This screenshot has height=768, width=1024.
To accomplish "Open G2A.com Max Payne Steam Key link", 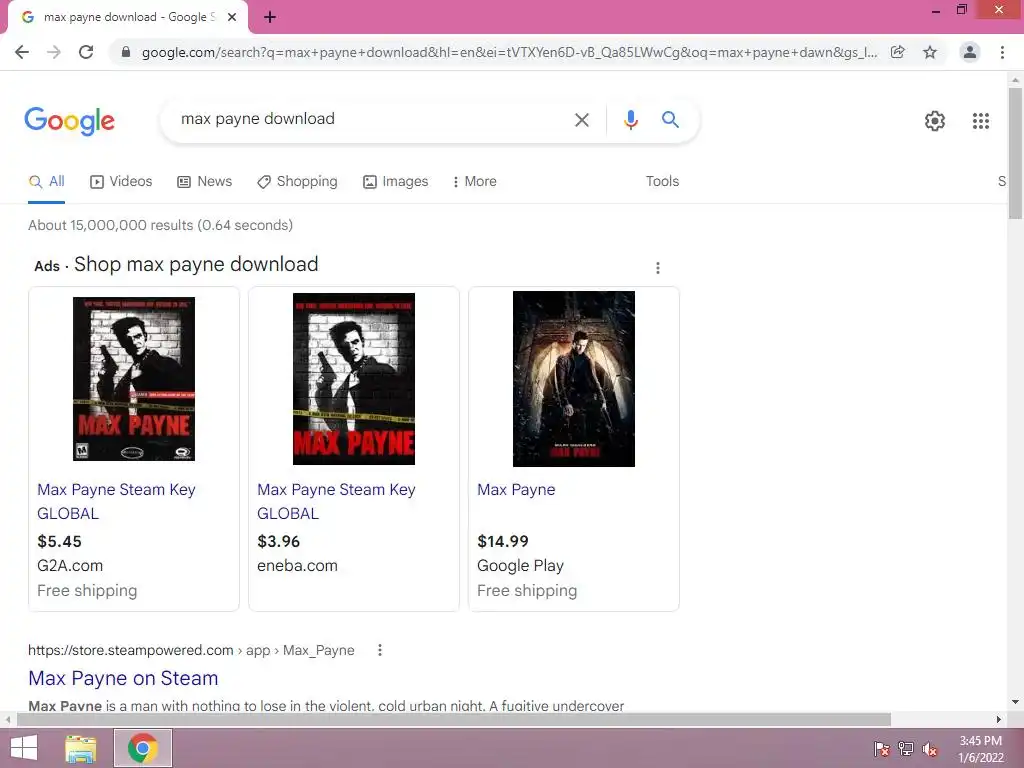I will 116,502.
